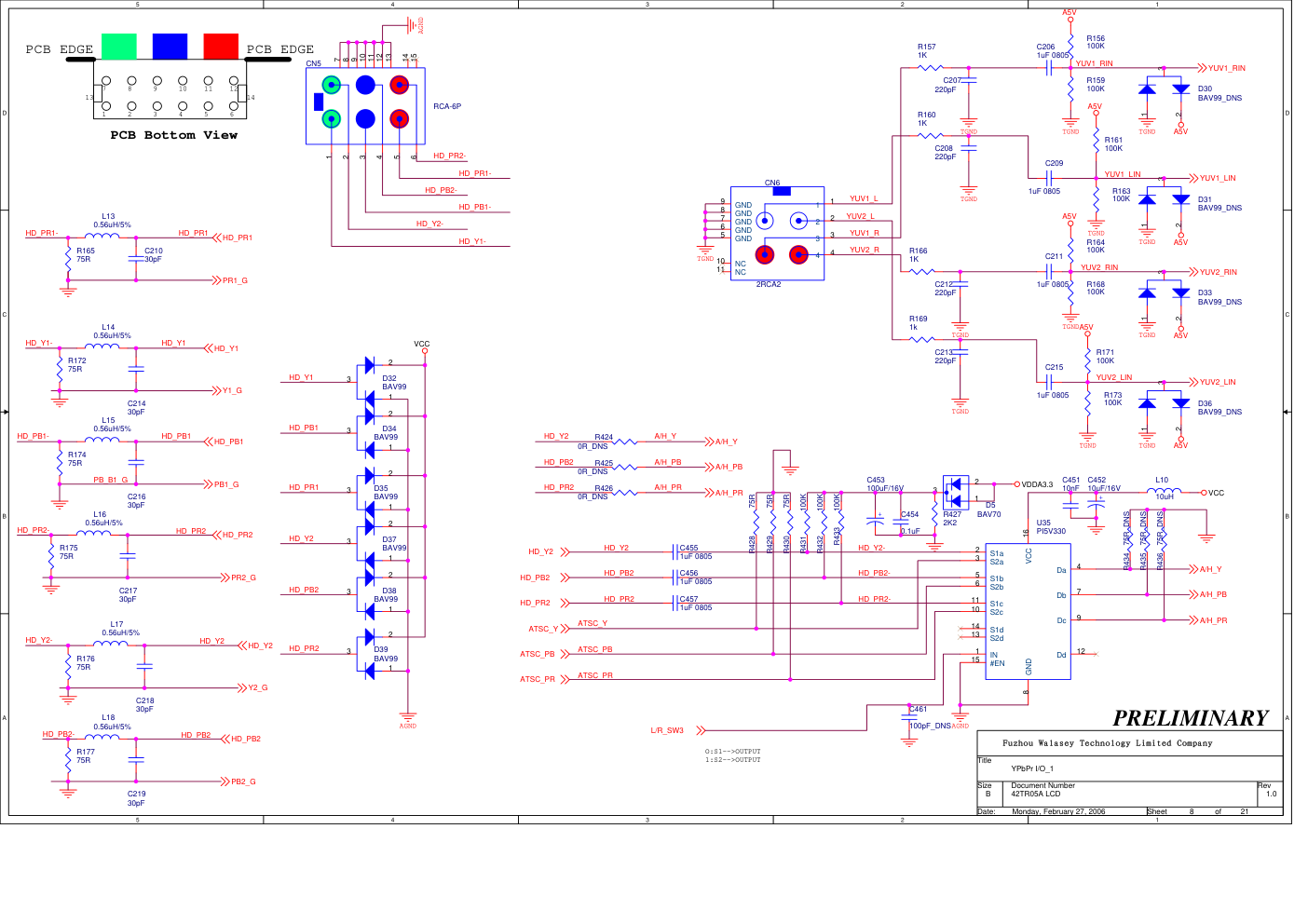Viewport: 1308px width, 924px height.
Task: Select the D30 BAV99_DNS diode pair
Action: (x=1165, y=90)
